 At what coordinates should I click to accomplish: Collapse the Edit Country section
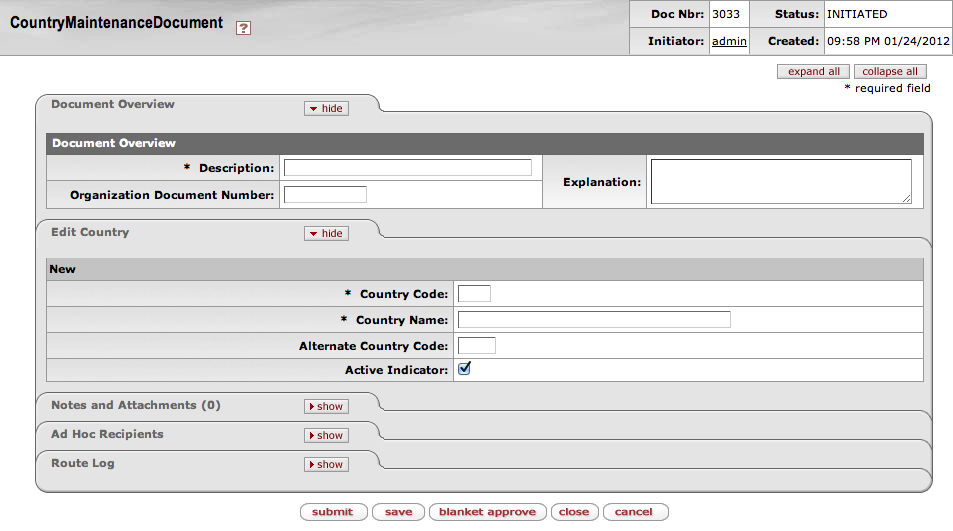coord(326,233)
